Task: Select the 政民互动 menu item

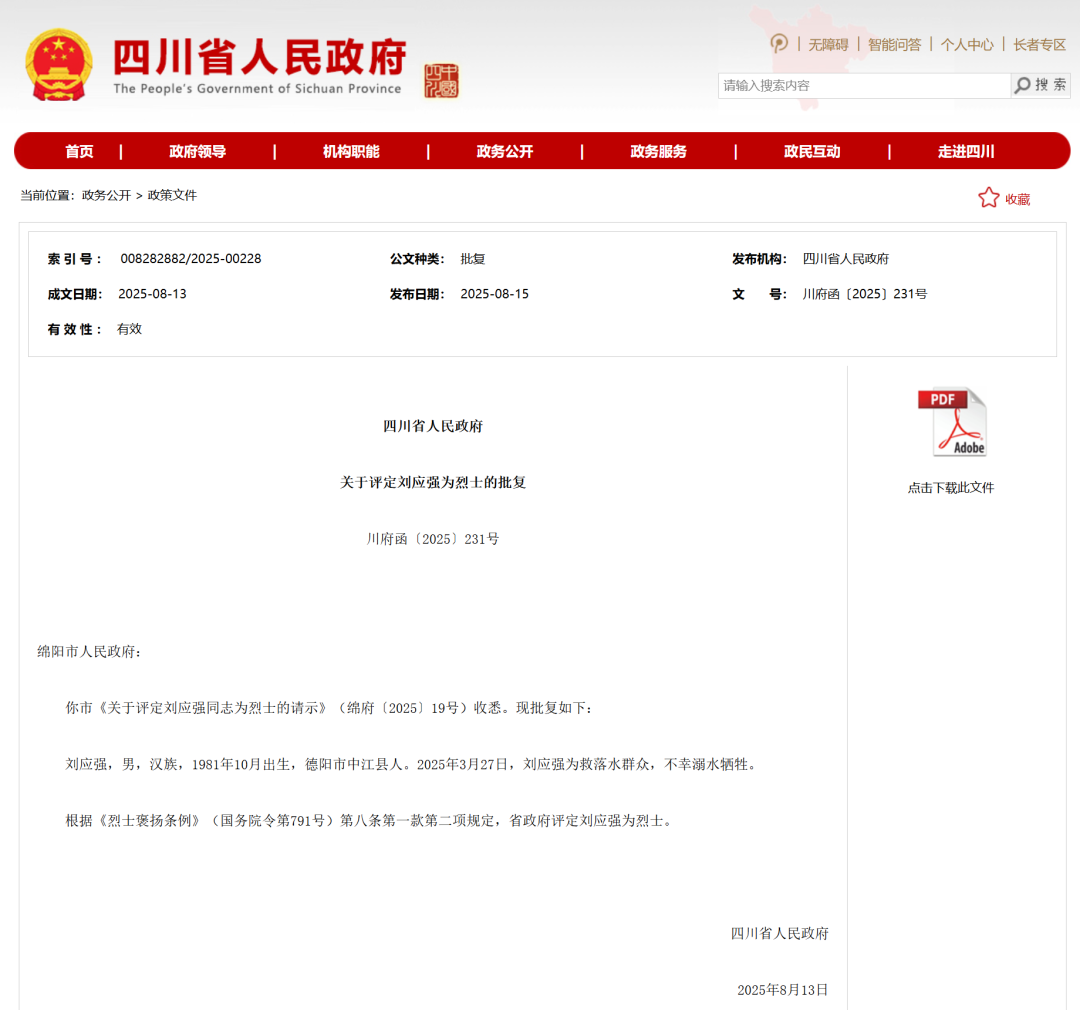Action: click(x=812, y=152)
